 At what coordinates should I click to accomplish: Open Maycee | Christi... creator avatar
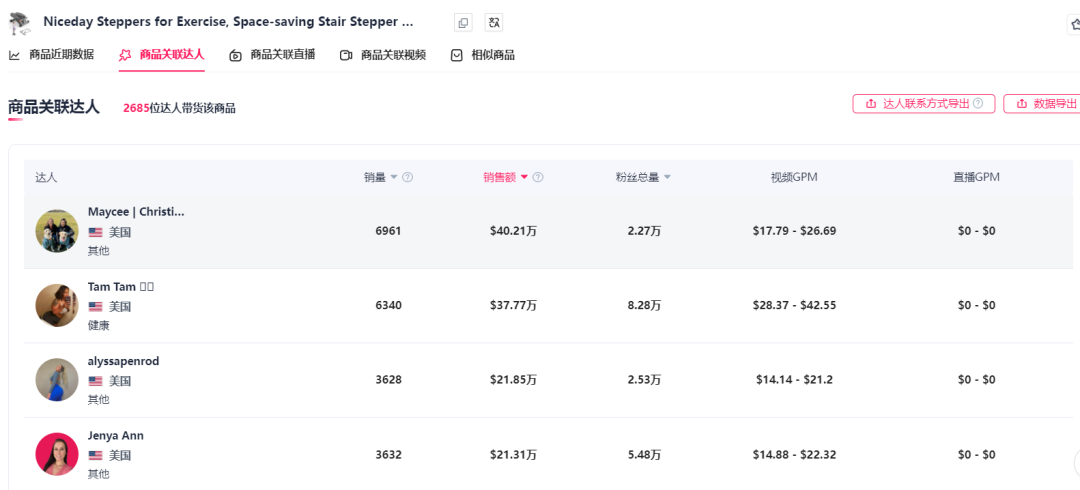point(57,231)
